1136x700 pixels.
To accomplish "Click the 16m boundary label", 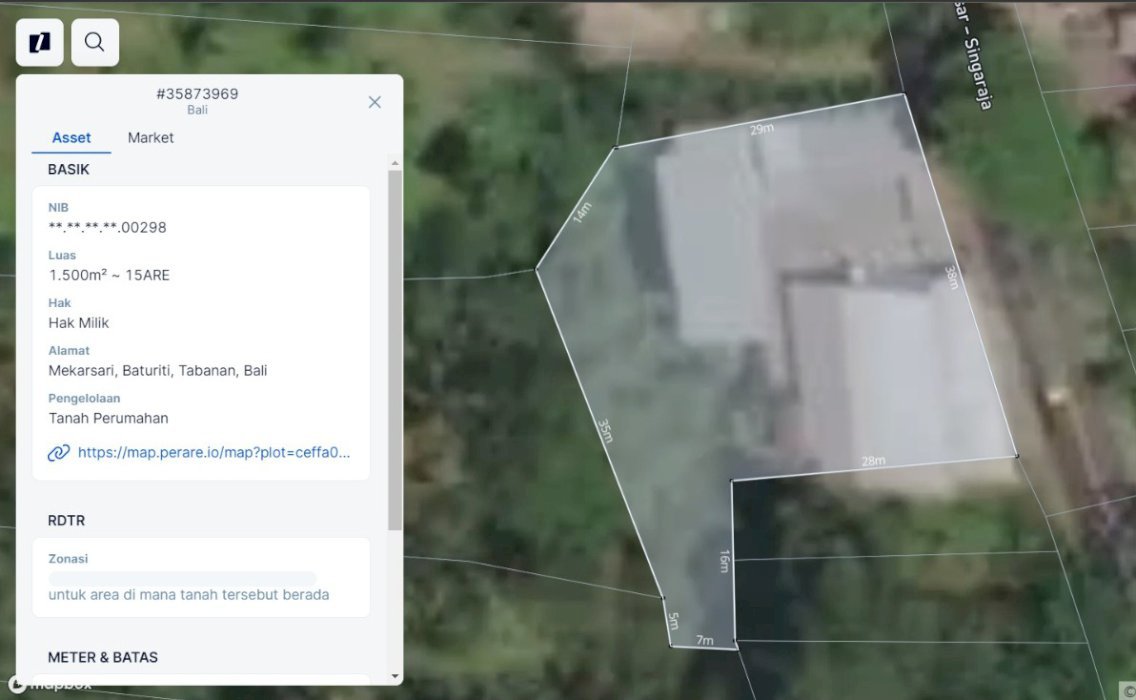I will pyautogui.click(x=724, y=561).
